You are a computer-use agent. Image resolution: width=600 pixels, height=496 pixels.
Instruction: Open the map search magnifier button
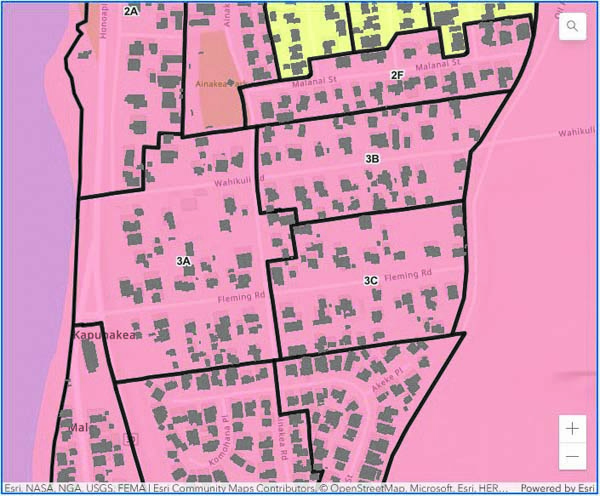[x=572, y=26]
